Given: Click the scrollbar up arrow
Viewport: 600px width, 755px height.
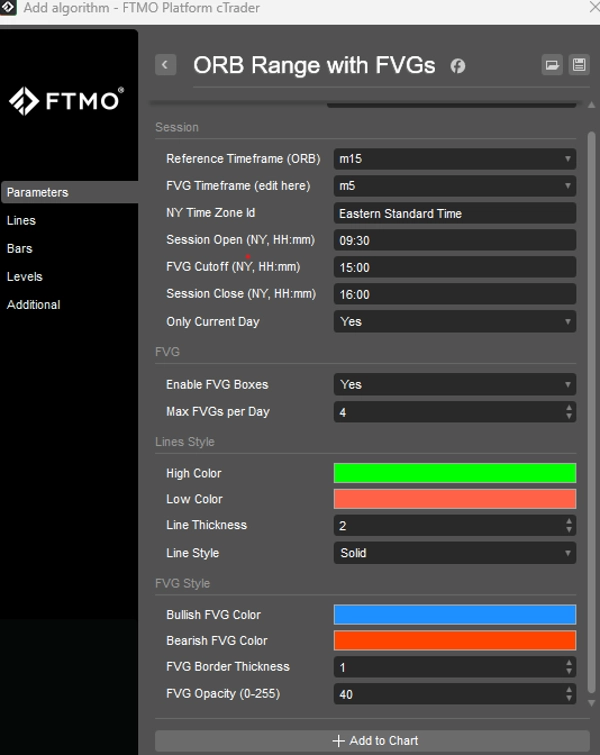Looking at the screenshot, I should [x=592, y=105].
